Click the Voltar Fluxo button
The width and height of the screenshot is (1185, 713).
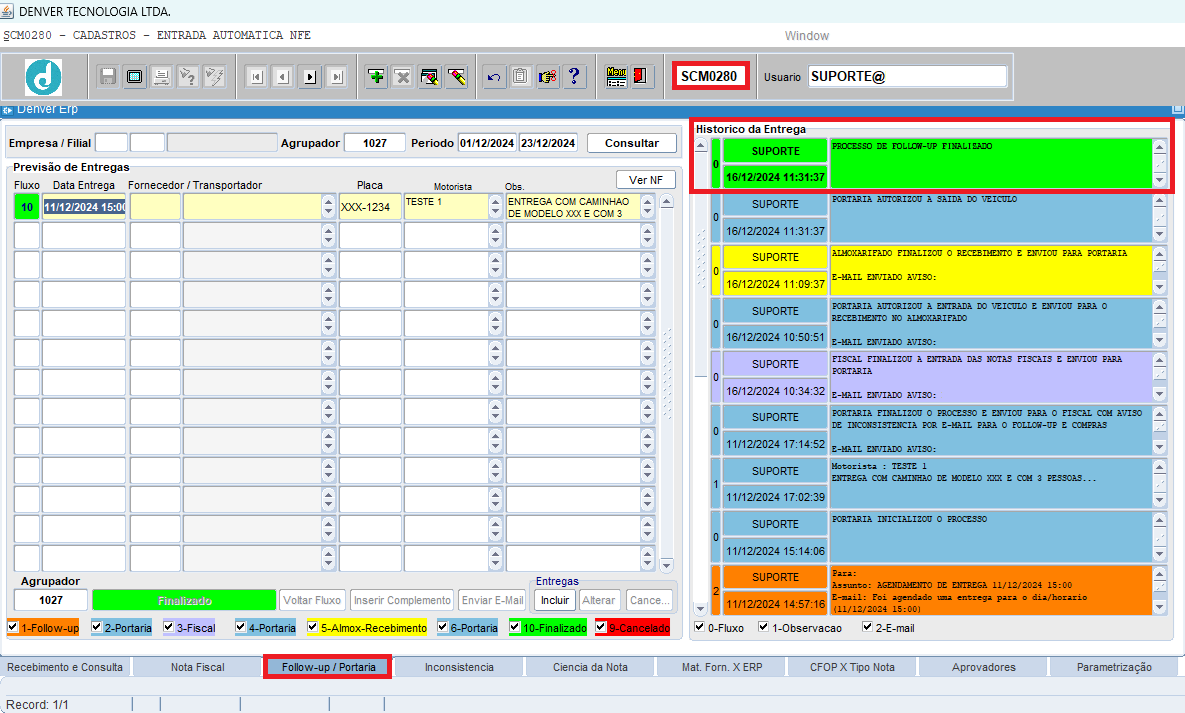pos(312,600)
